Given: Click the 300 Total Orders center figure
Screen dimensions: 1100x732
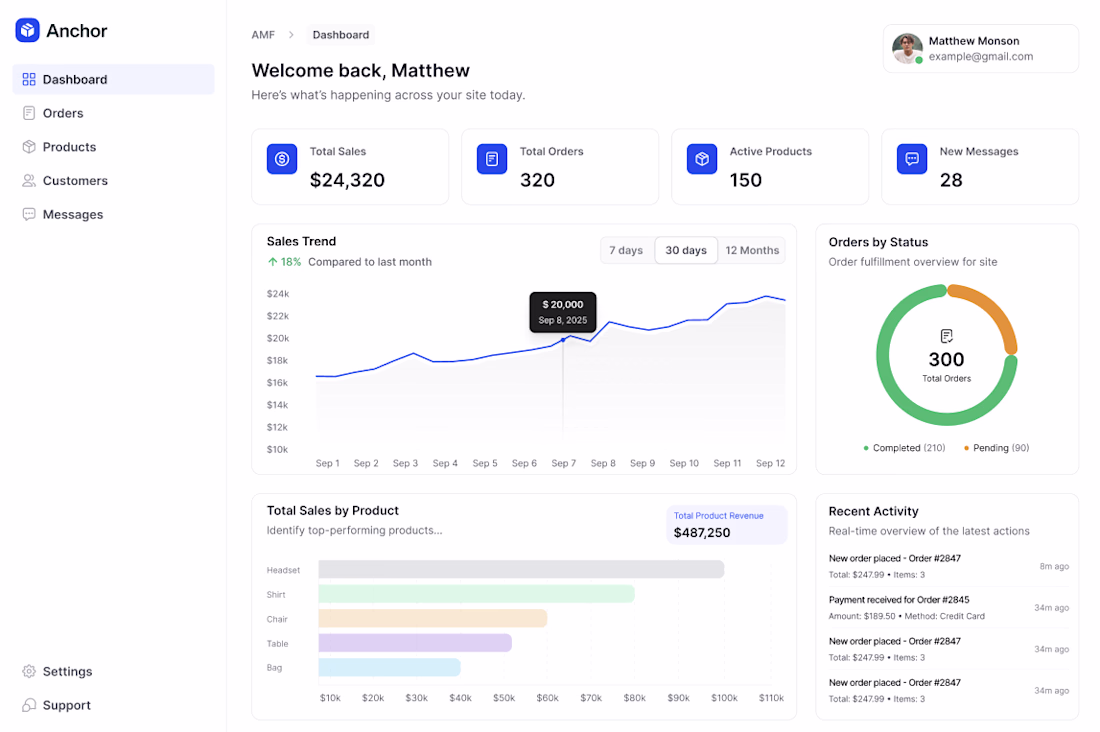Looking at the screenshot, I should [946, 359].
